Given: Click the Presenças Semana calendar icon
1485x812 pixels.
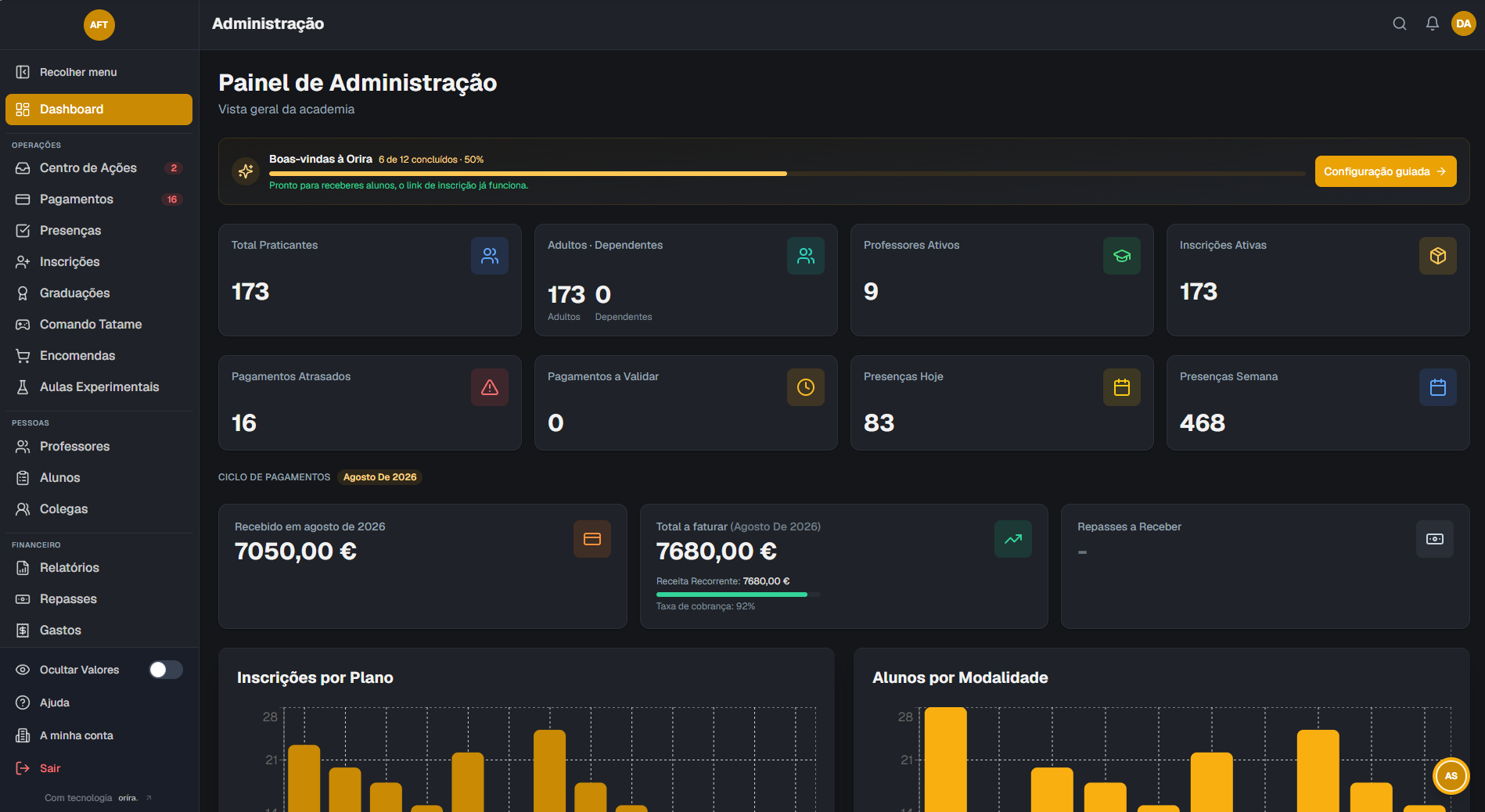Looking at the screenshot, I should (1438, 387).
